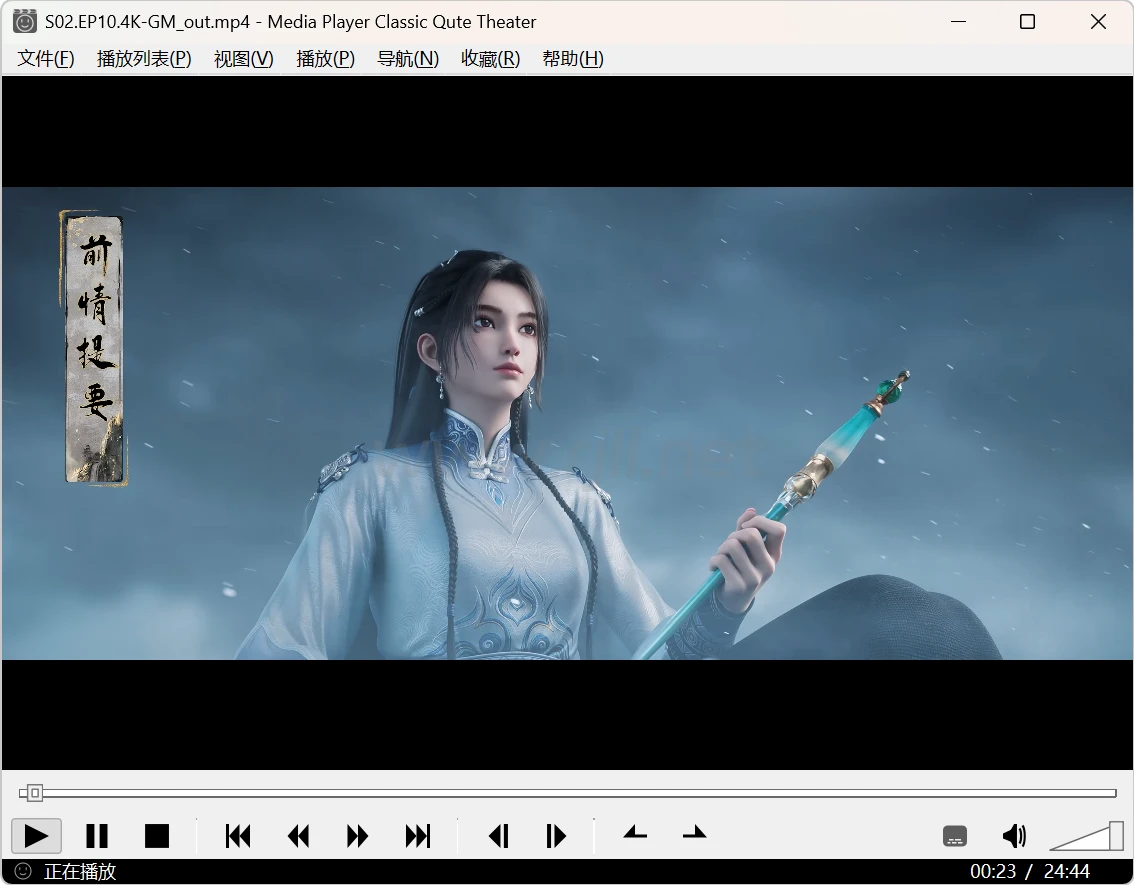Open the 播放列表(P) menu

(144, 59)
